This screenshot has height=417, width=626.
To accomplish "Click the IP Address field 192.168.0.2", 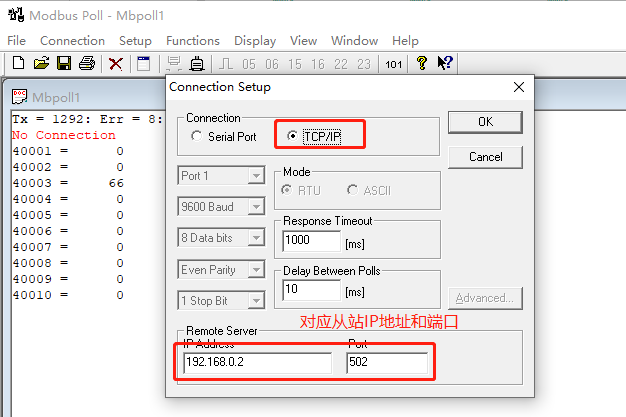I will click(x=258, y=363).
